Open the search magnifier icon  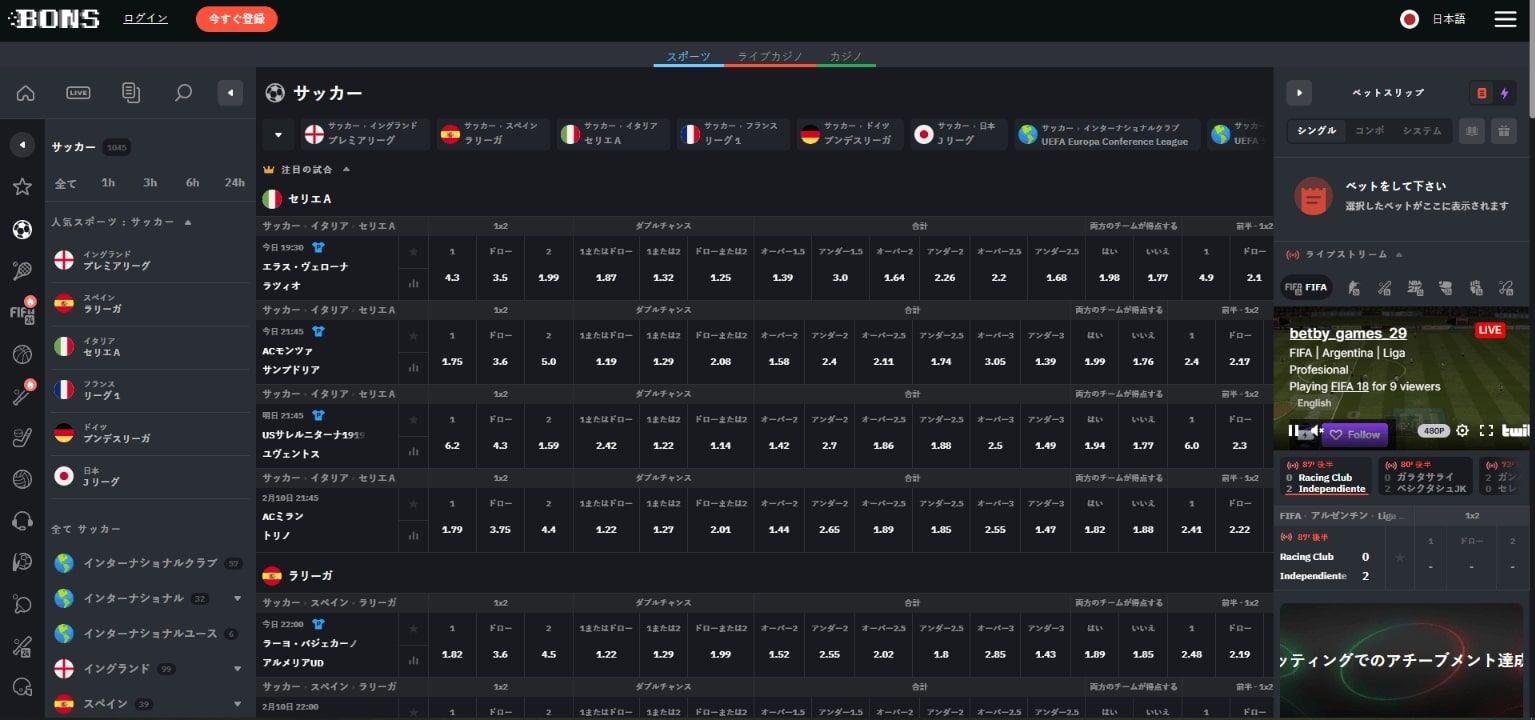pos(183,93)
